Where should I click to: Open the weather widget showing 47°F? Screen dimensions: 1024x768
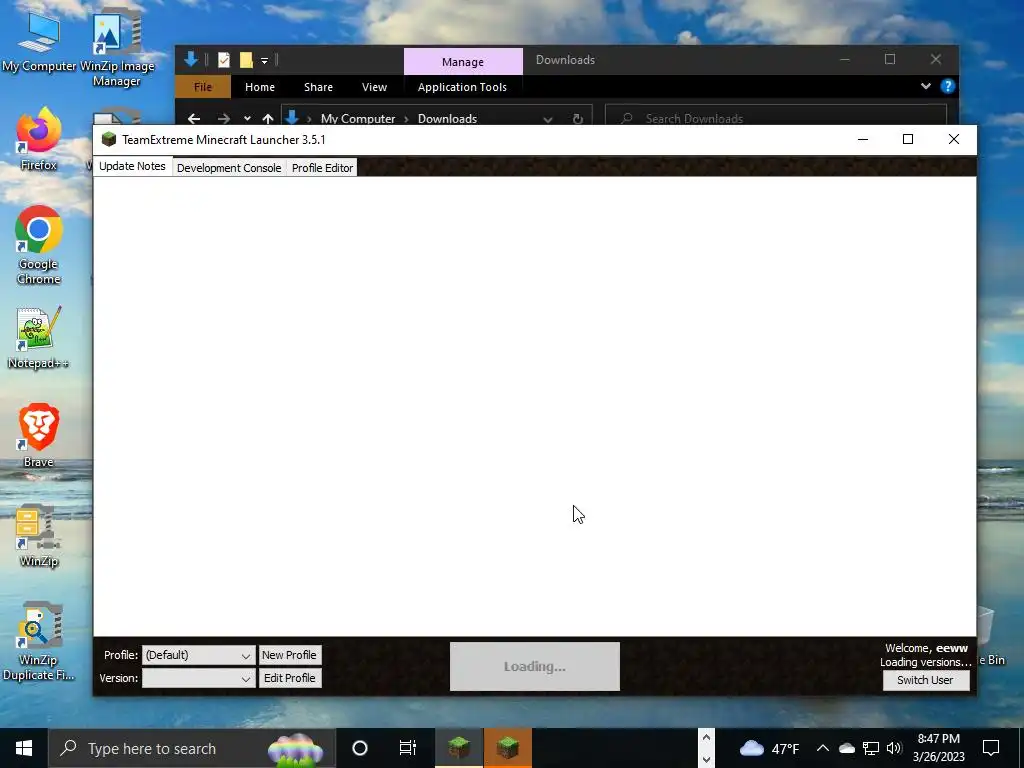point(769,748)
